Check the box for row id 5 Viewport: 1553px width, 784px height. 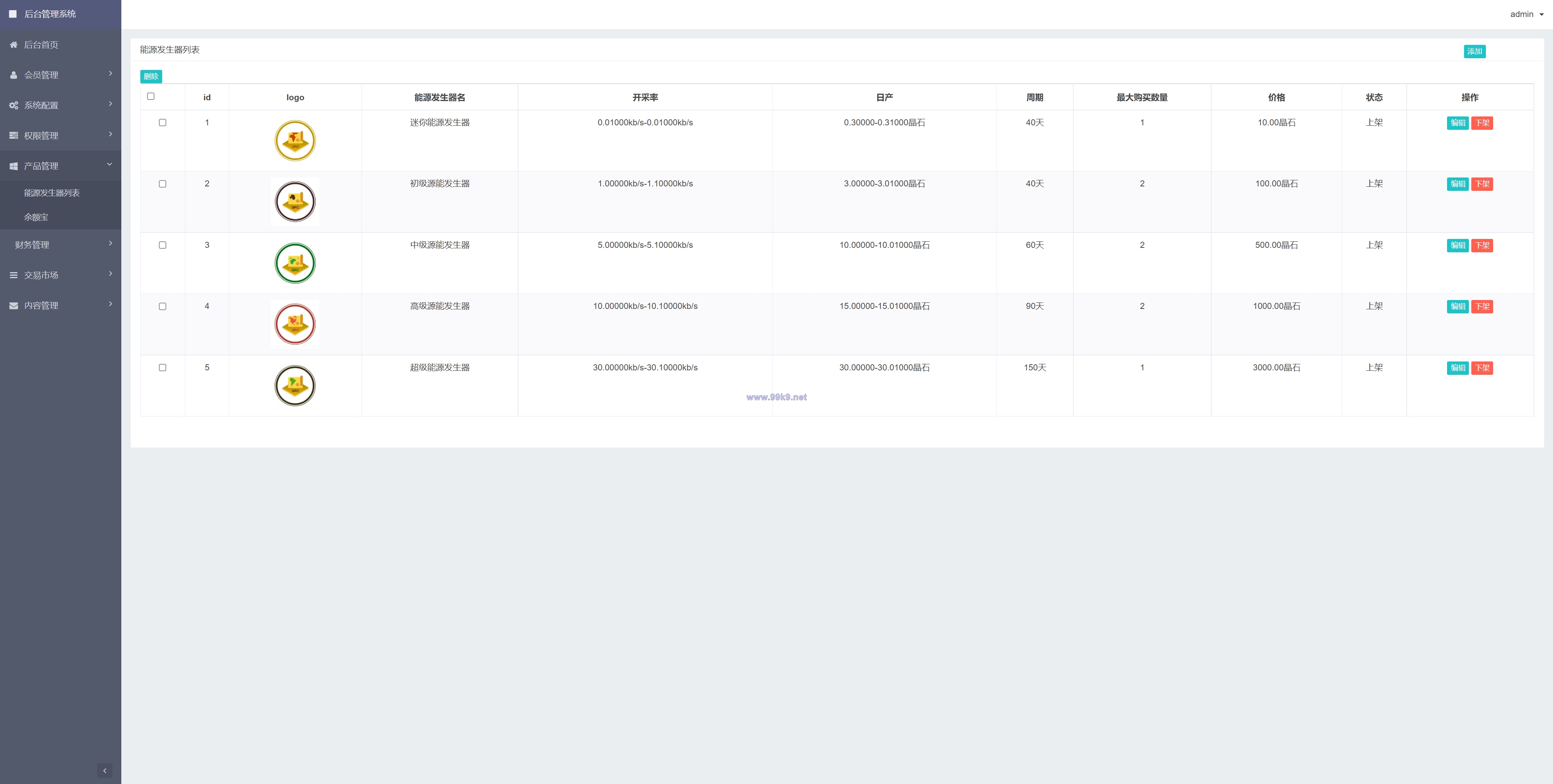click(162, 368)
